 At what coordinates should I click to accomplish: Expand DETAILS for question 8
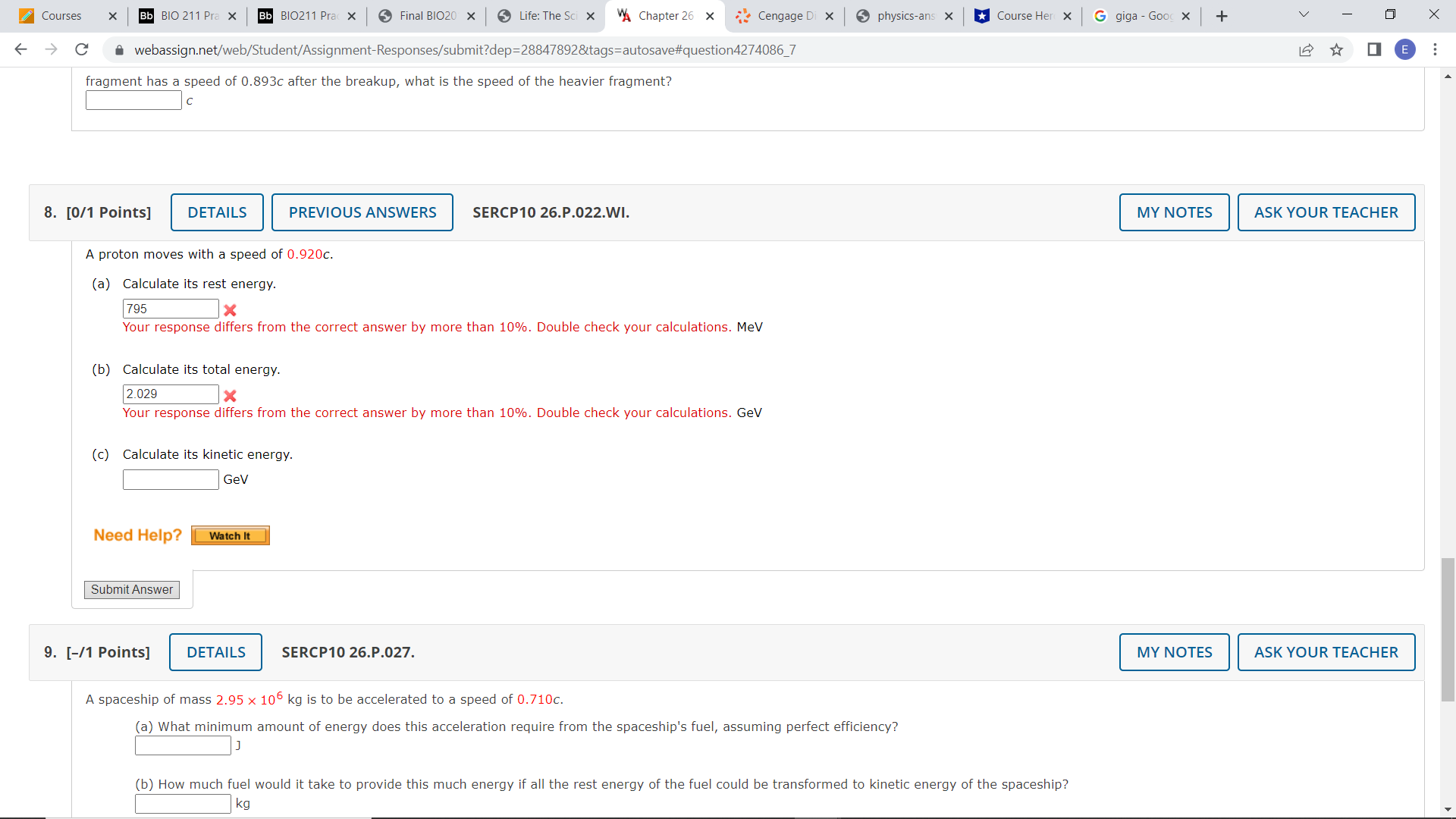tap(217, 212)
